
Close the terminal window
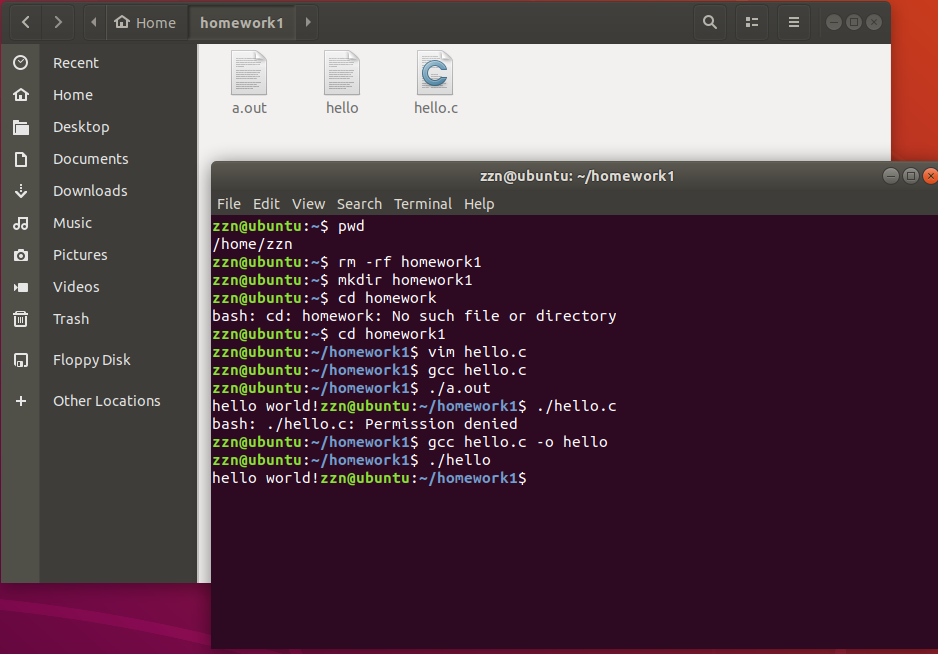click(930, 176)
